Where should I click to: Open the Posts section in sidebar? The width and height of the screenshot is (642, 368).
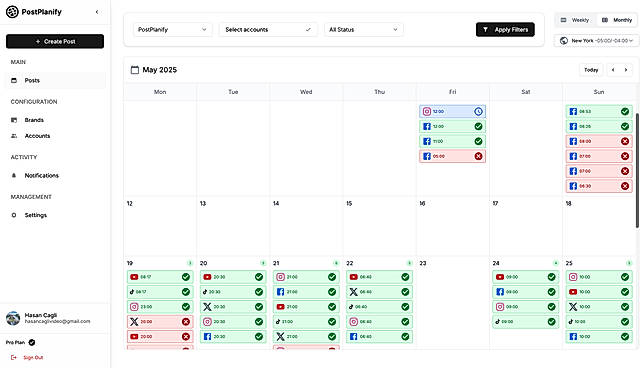[55, 80]
